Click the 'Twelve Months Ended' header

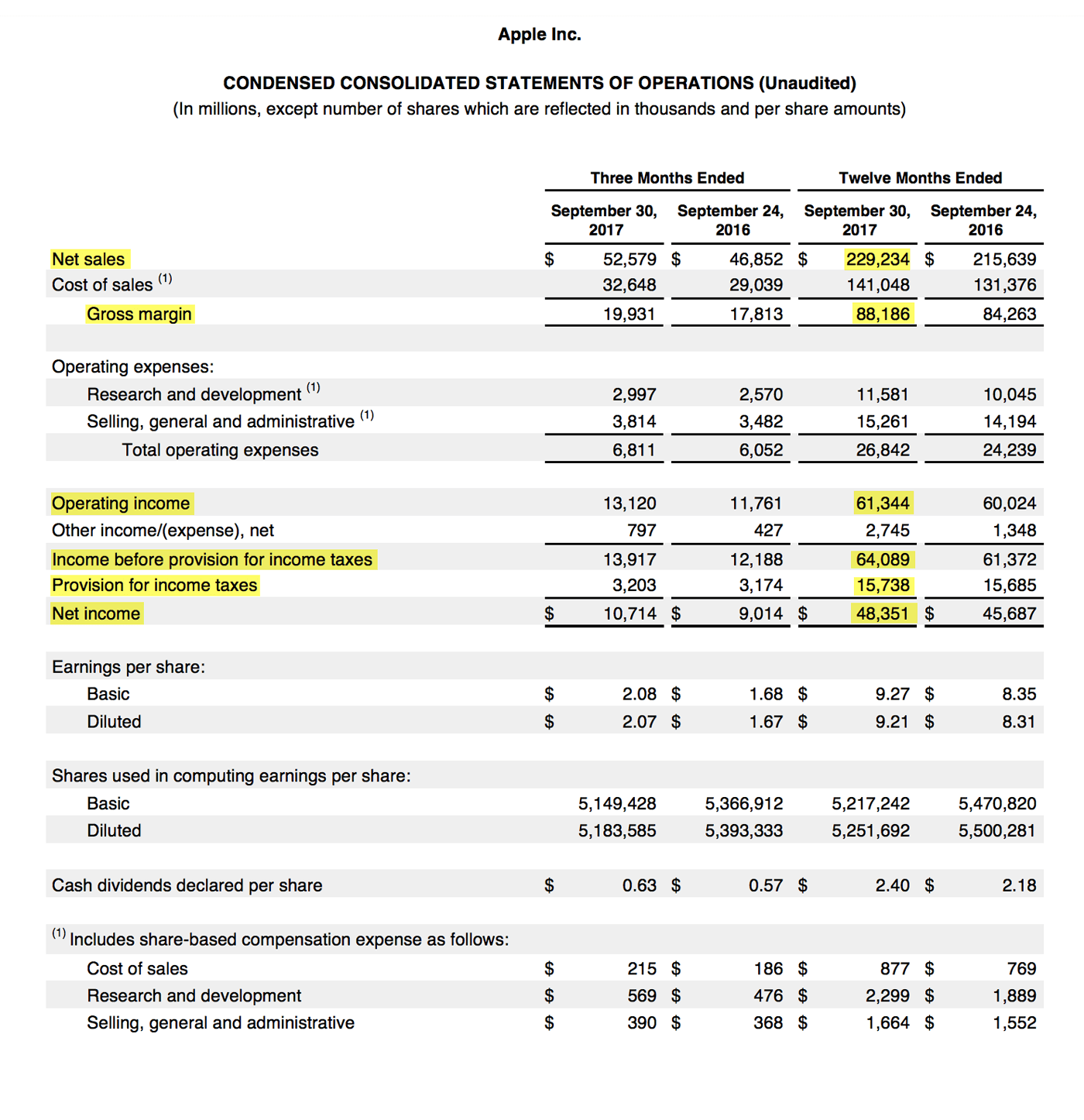pyautogui.click(x=921, y=178)
